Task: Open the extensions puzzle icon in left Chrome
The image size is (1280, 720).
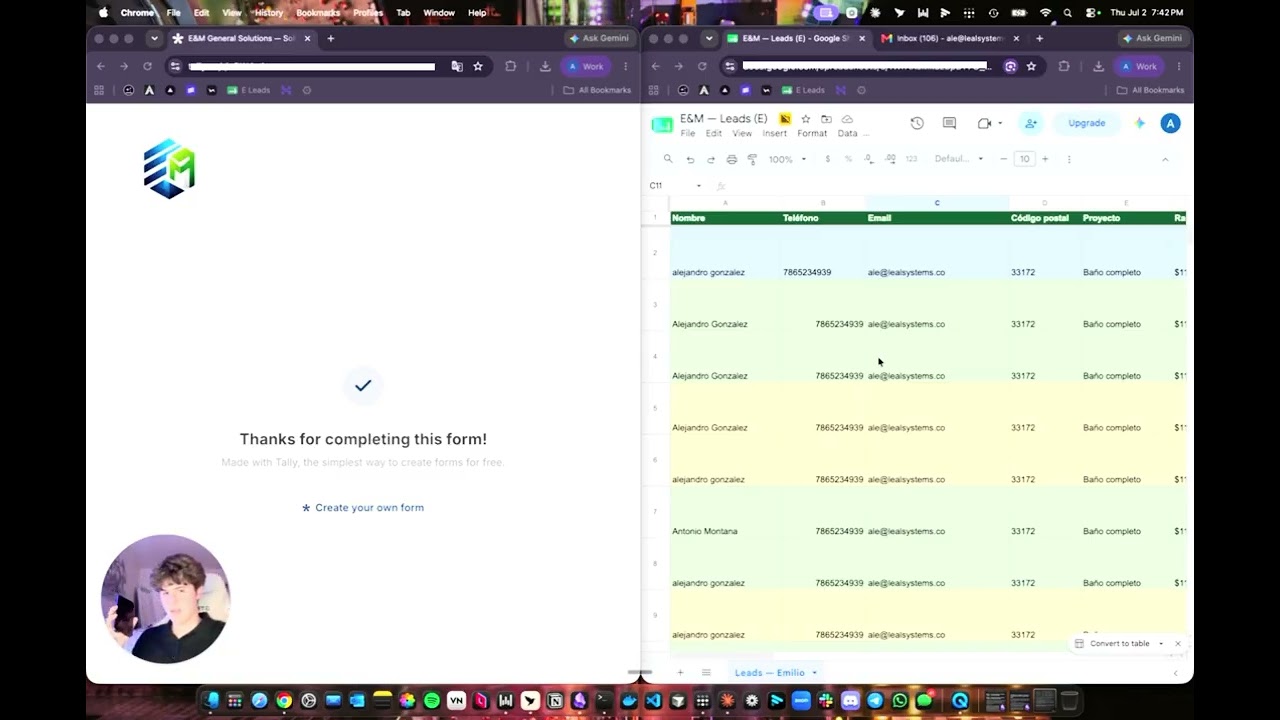Action: (x=510, y=66)
